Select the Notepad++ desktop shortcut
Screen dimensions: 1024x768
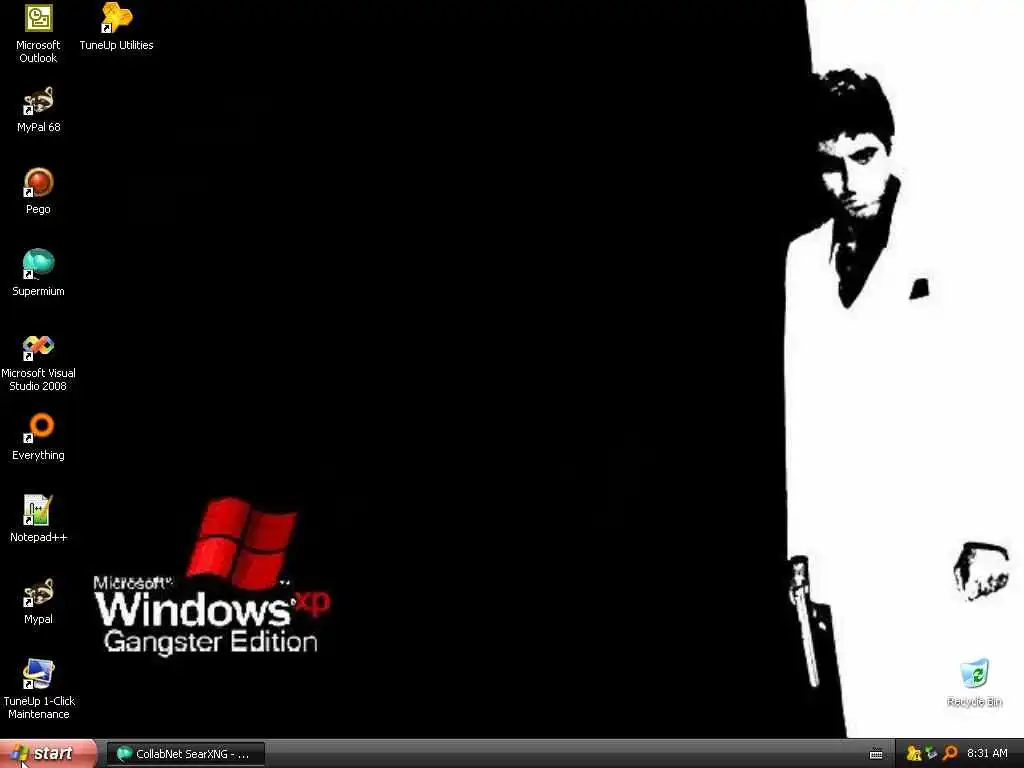(38, 519)
